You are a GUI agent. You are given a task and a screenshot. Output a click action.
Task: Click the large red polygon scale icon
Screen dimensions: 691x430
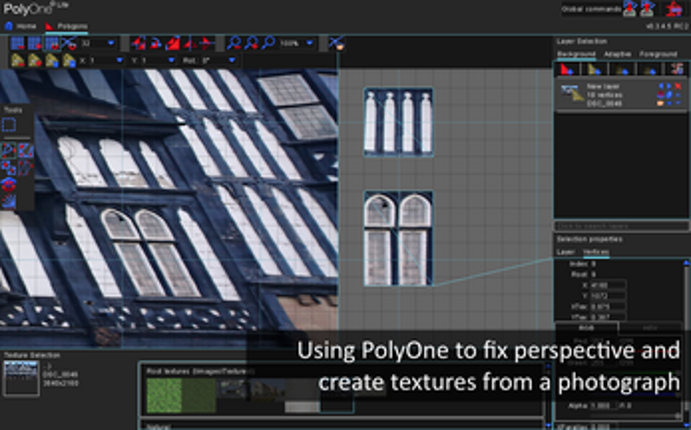click(172, 43)
